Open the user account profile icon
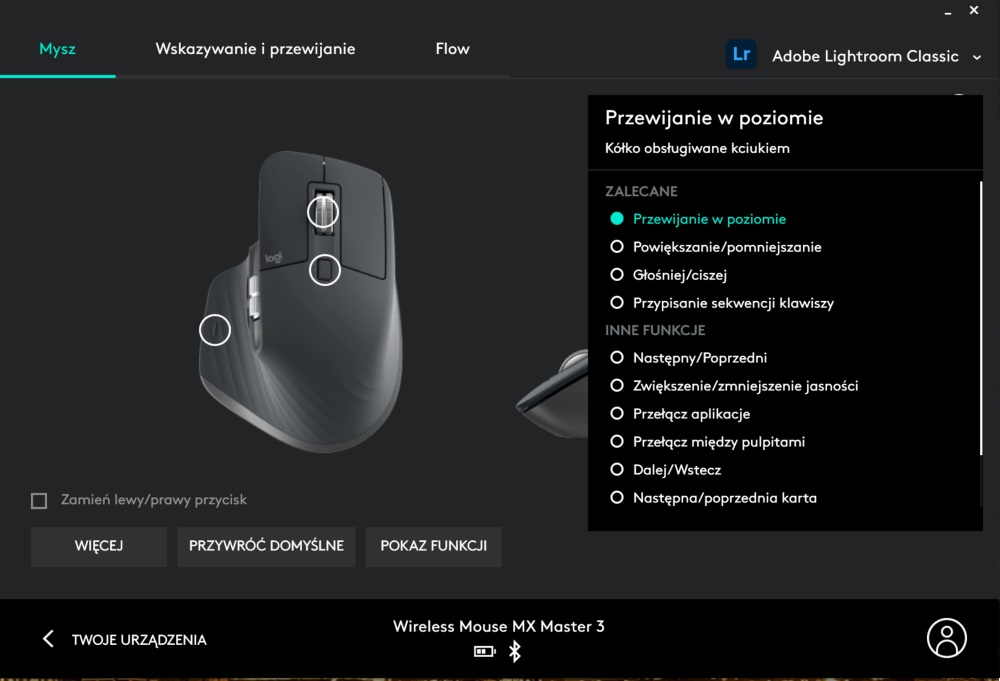Image resolution: width=1000 pixels, height=681 pixels. click(946, 638)
